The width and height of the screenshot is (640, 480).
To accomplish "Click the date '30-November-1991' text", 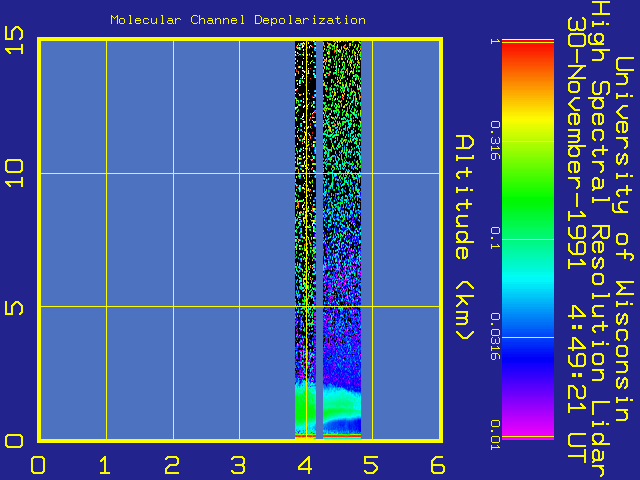I will (x=576, y=143).
